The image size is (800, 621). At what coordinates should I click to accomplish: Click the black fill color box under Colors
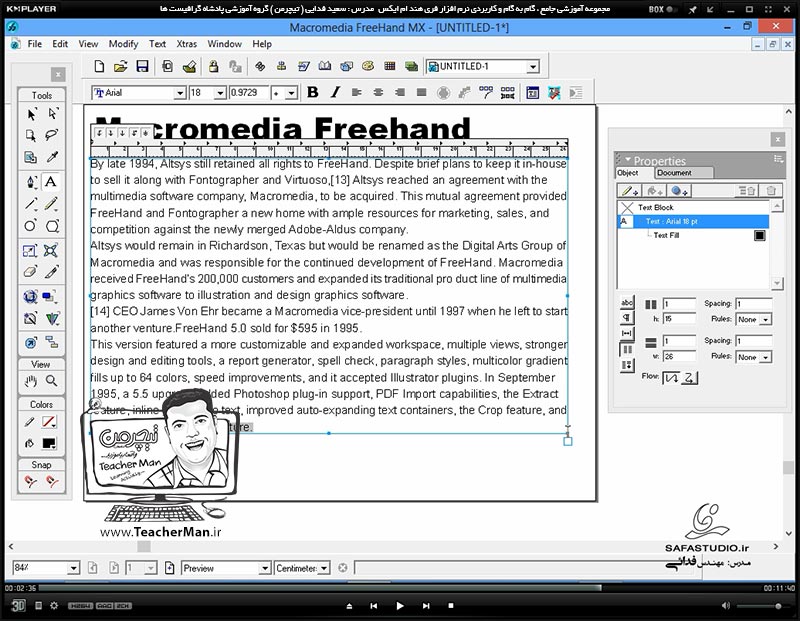pos(49,443)
